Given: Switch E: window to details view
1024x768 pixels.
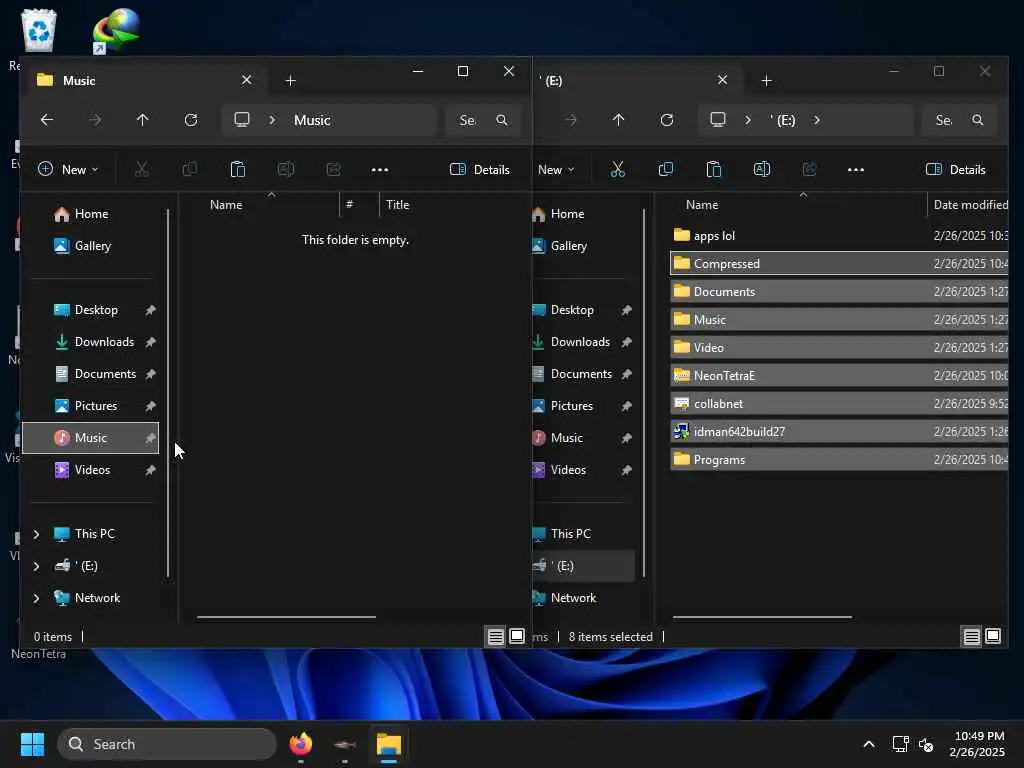Looking at the screenshot, I should pos(972,636).
